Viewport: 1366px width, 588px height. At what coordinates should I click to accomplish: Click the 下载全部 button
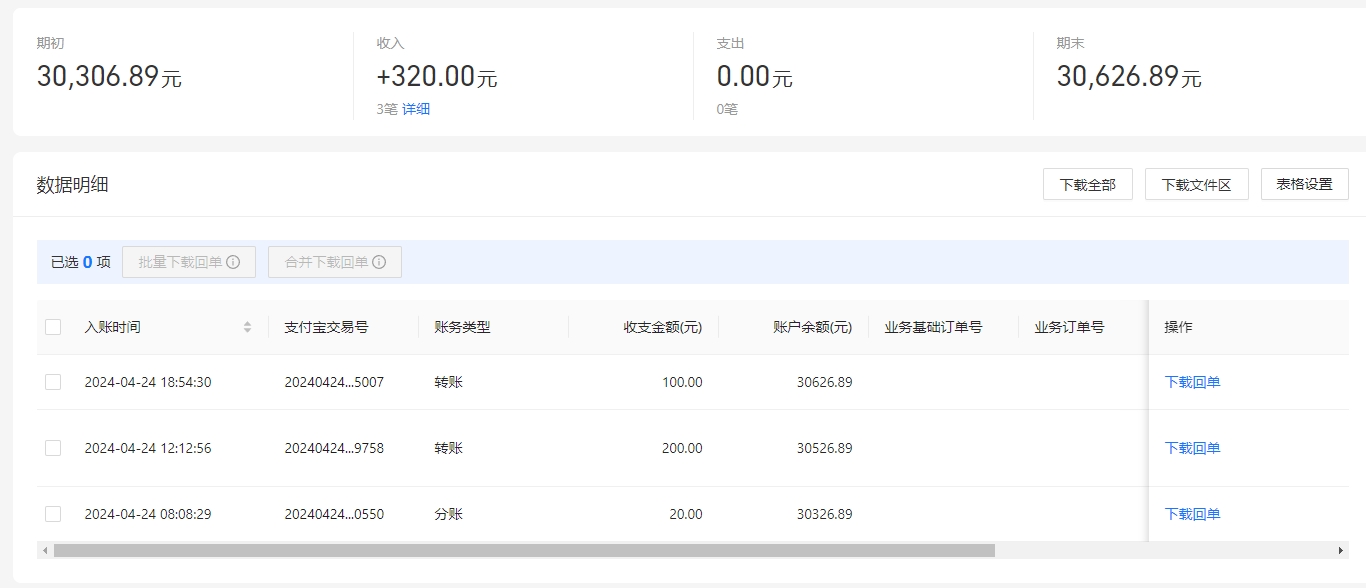pyautogui.click(x=1088, y=184)
